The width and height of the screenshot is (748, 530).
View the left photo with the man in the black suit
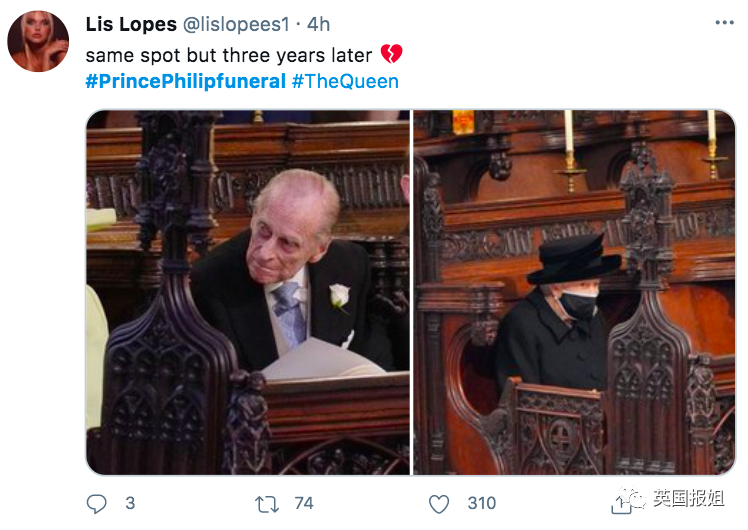point(248,292)
